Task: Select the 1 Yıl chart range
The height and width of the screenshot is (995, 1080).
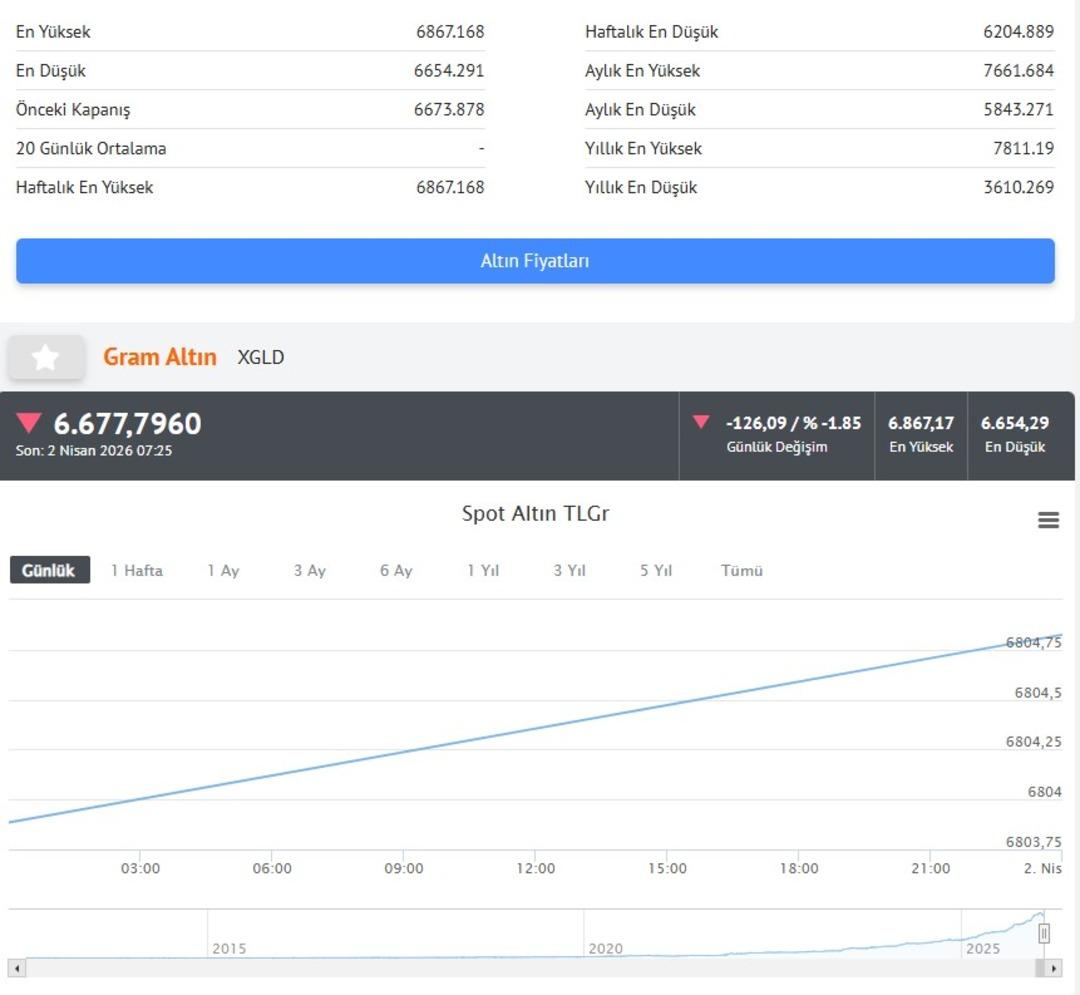Action: tap(483, 570)
